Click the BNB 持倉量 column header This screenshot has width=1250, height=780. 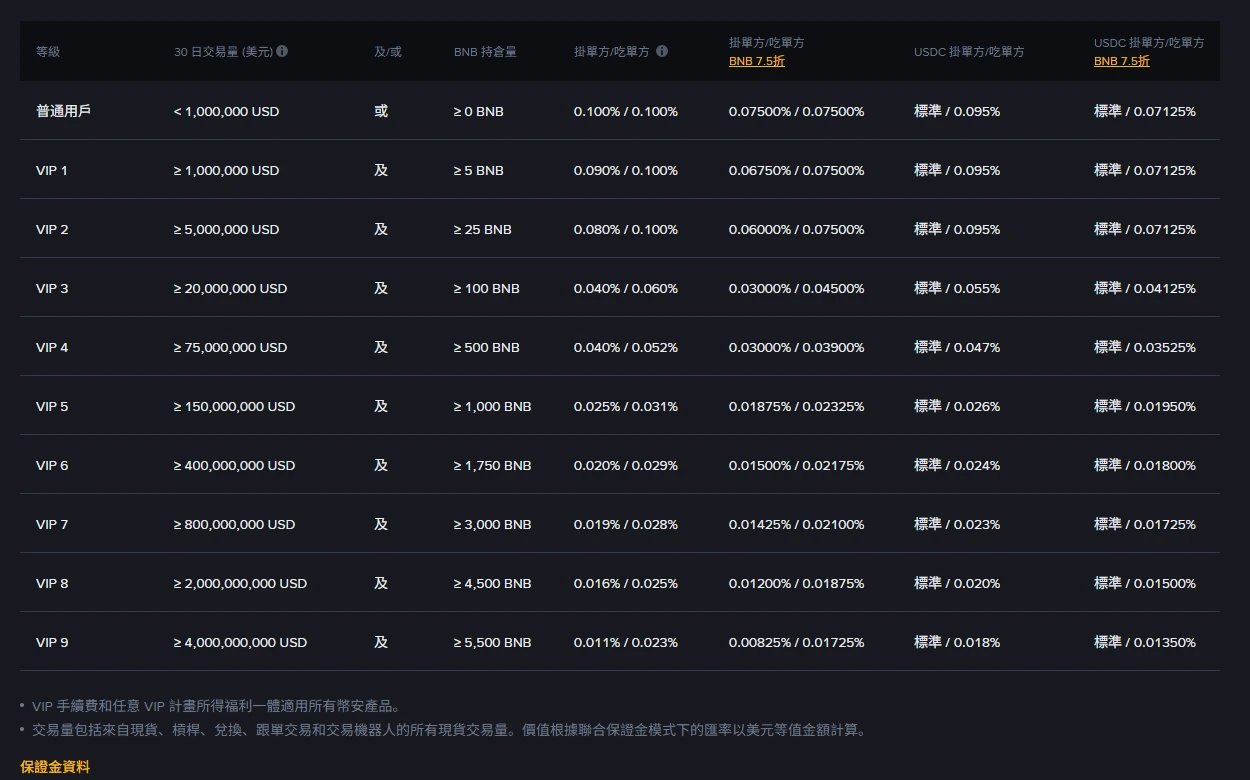tap(485, 51)
